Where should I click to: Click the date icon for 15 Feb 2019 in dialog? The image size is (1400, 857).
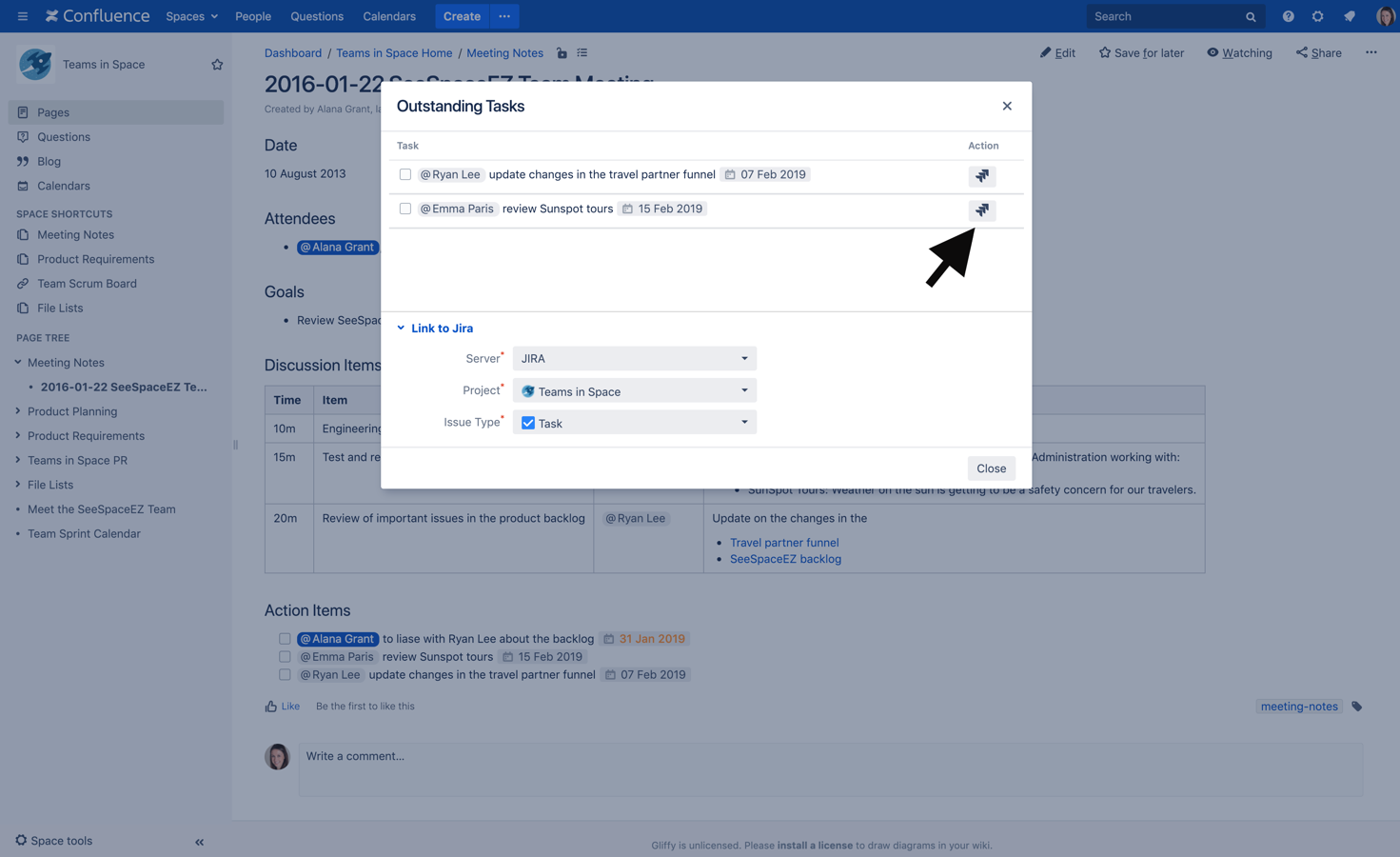627,209
